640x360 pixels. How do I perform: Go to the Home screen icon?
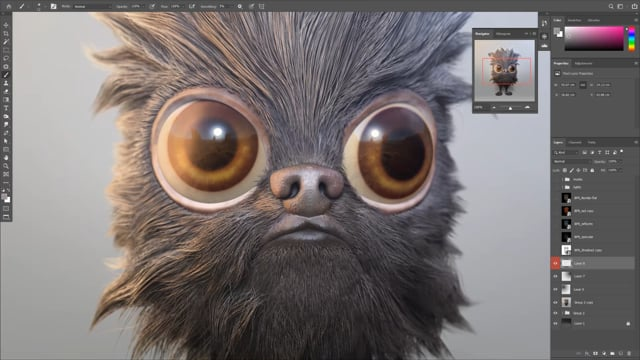pyautogui.click(x=9, y=7)
